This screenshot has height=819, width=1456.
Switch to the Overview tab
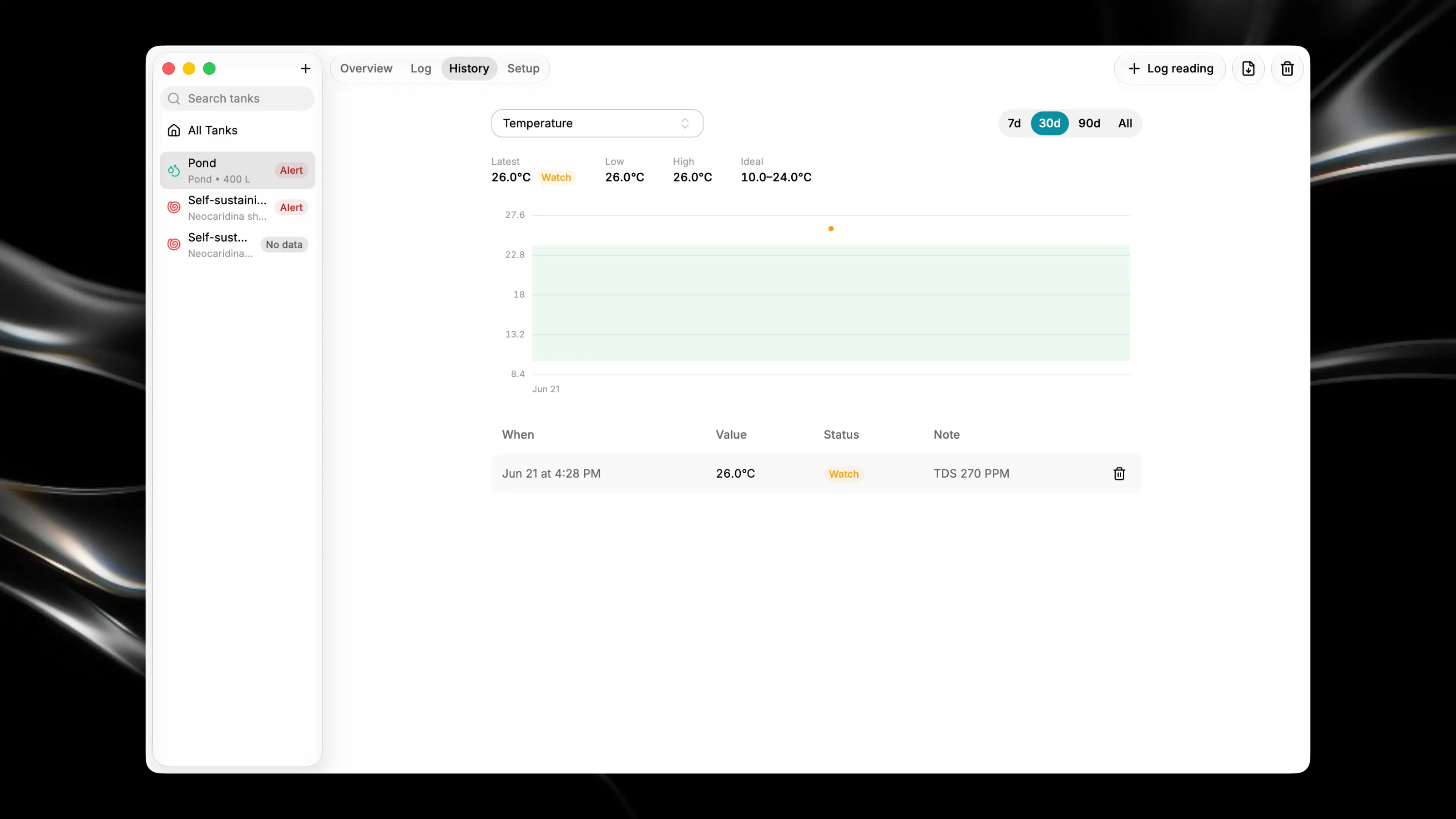click(x=366, y=68)
